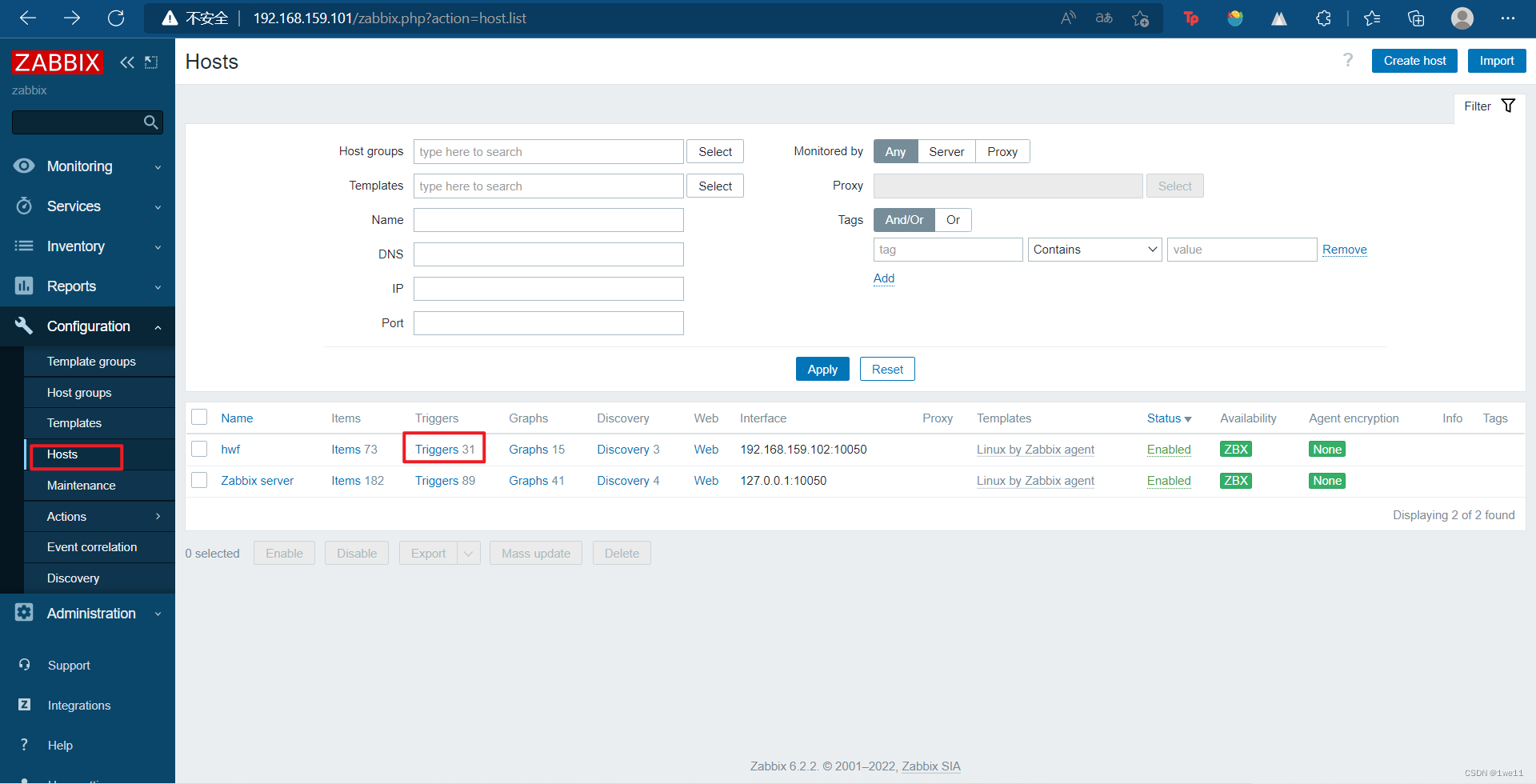Screen dimensions: 1536x784
Task: Click the Support headset icon in the sidebar
Action: click(x=25, y=665)
